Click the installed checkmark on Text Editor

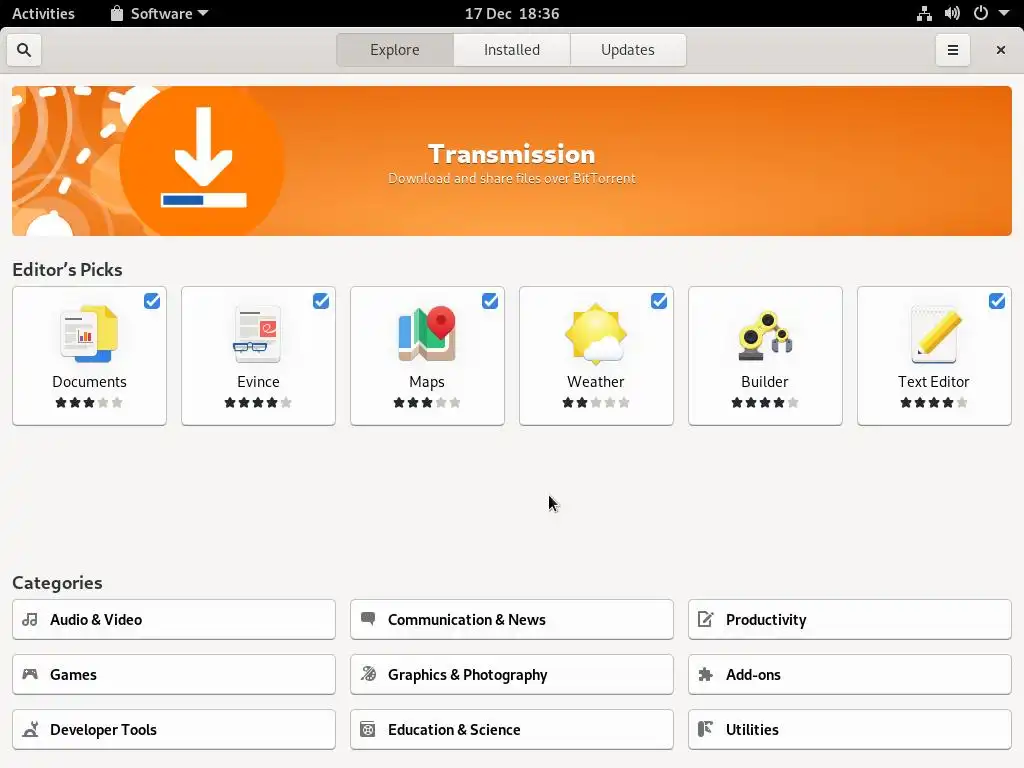(997, 300)
